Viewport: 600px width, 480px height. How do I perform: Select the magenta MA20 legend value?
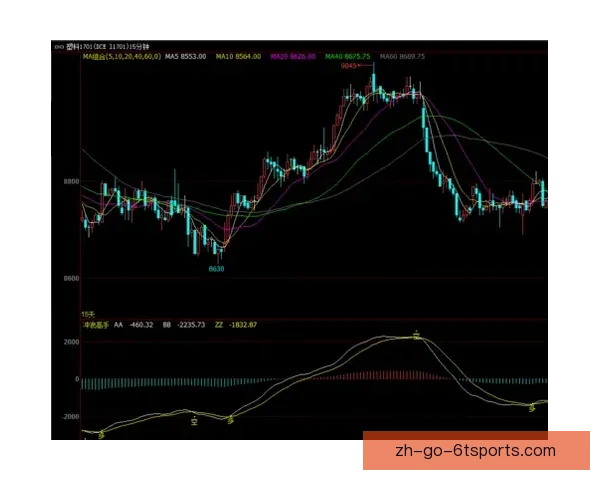[294, 57]
